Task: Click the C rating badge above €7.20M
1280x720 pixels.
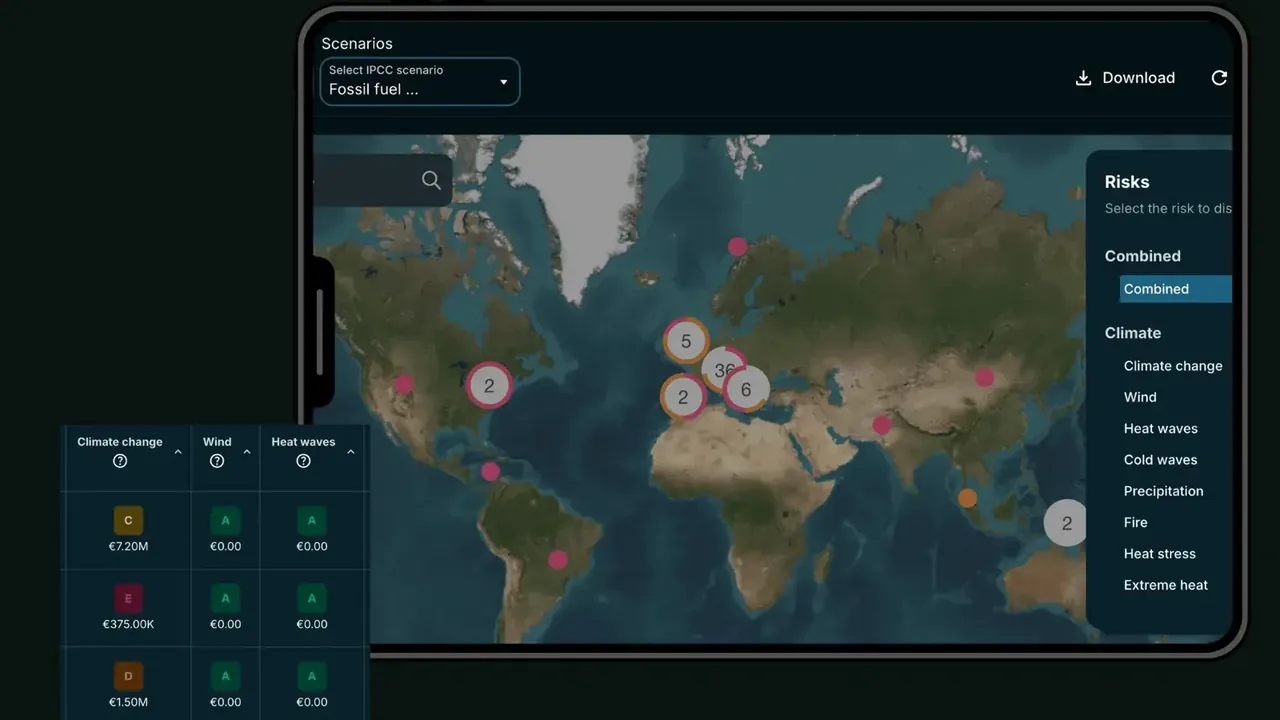Action: point(128,521)
